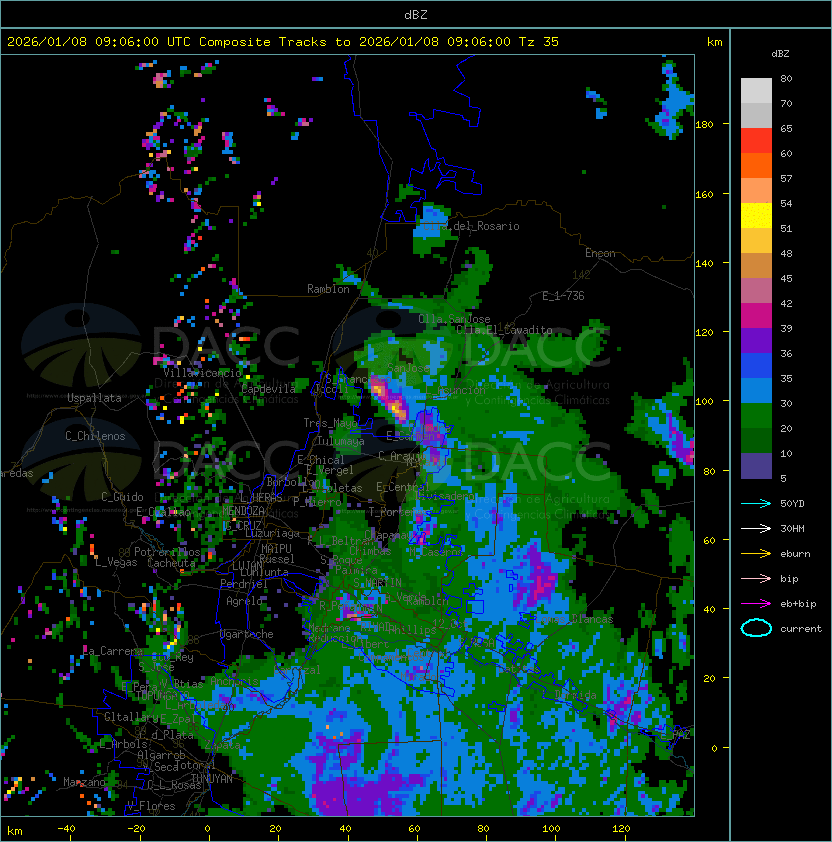Click the 'MENDOZA' city label
Viewport: 832px width, 842px height.
pyautogui.click(x=243, y=510)
